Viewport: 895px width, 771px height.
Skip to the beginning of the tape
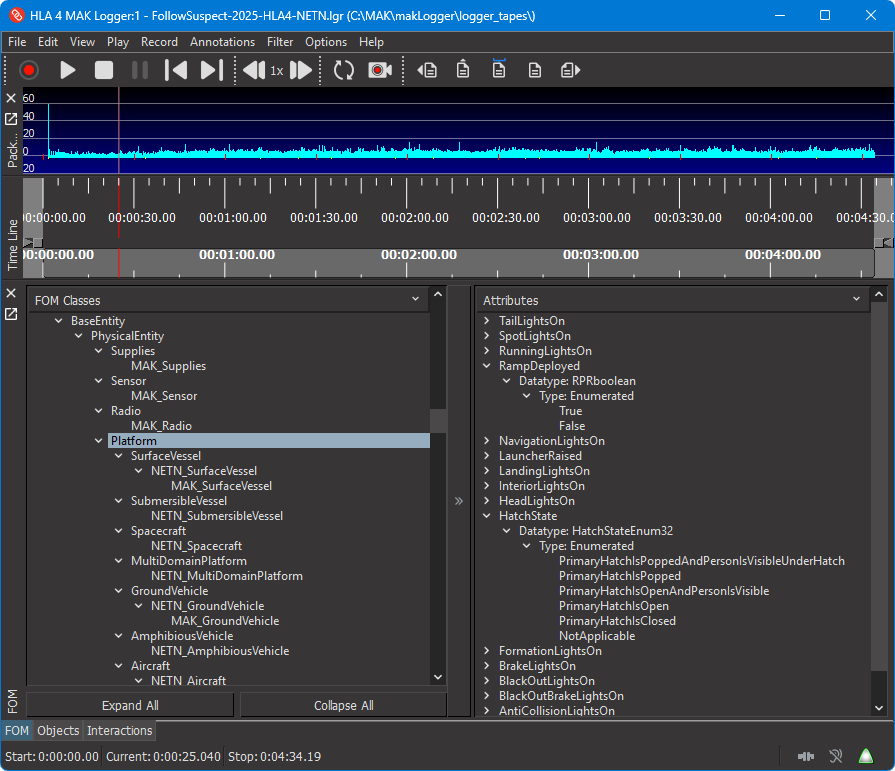point(177,70)
